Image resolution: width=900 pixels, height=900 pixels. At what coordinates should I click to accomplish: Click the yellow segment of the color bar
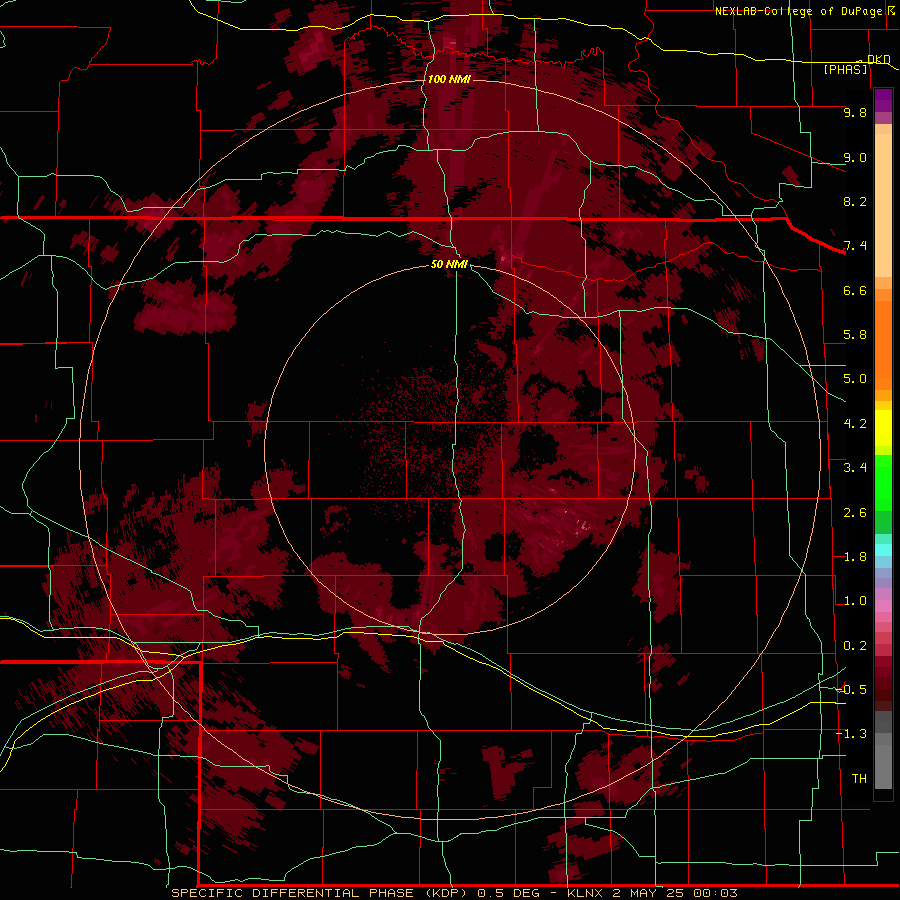click(883, 428)
